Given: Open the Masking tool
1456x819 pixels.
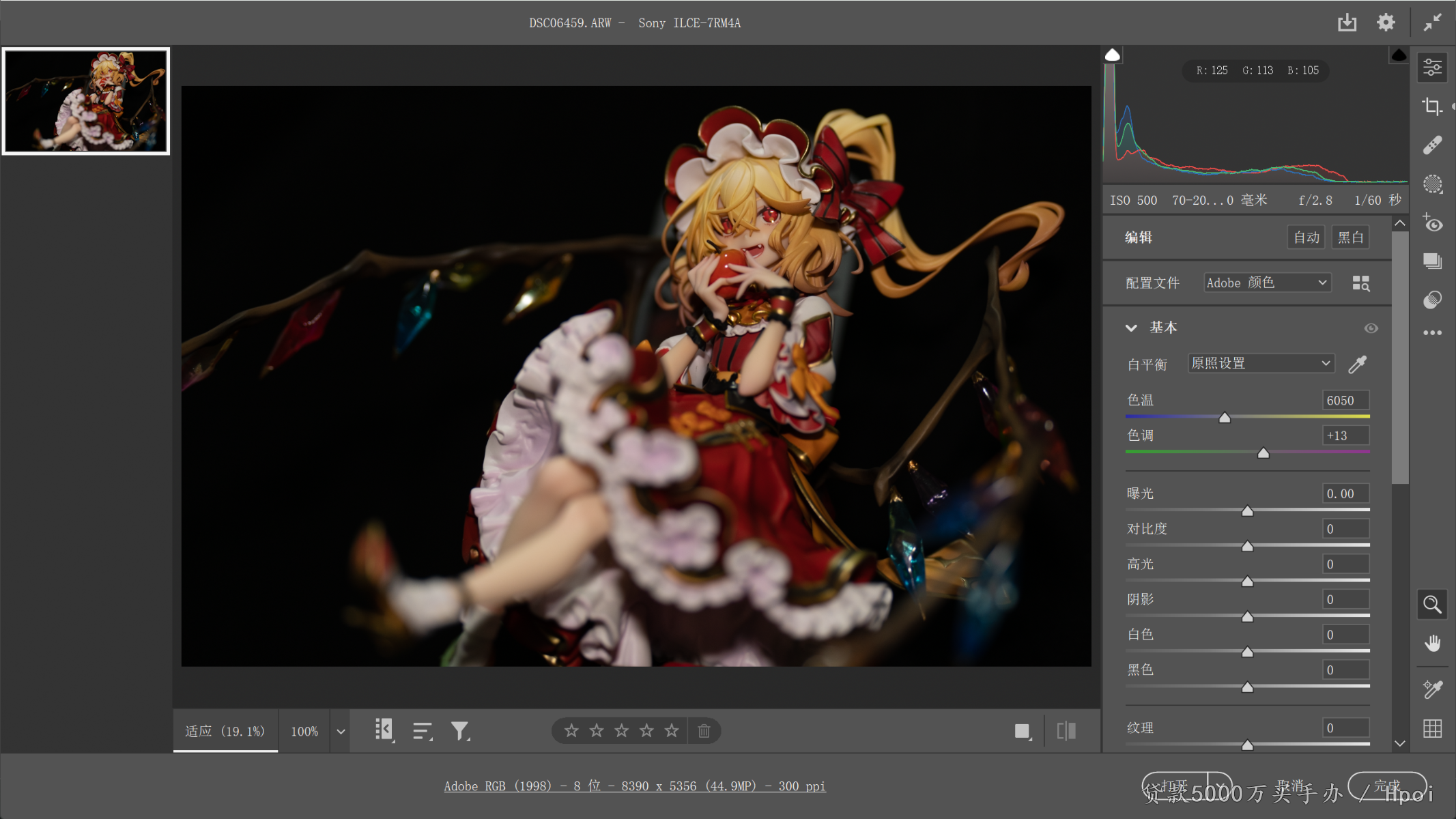Looking at the screenshot, I should (x=1432, y=184).
